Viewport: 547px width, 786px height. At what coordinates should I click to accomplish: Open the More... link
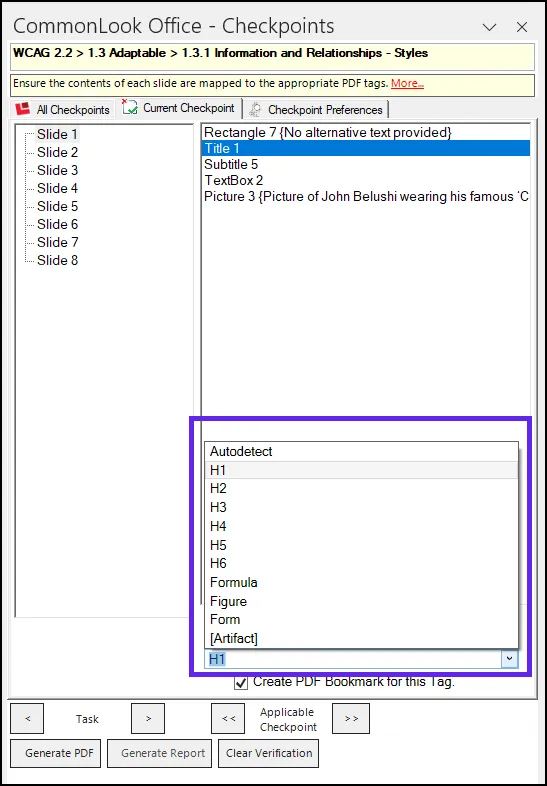click(407, 83)
